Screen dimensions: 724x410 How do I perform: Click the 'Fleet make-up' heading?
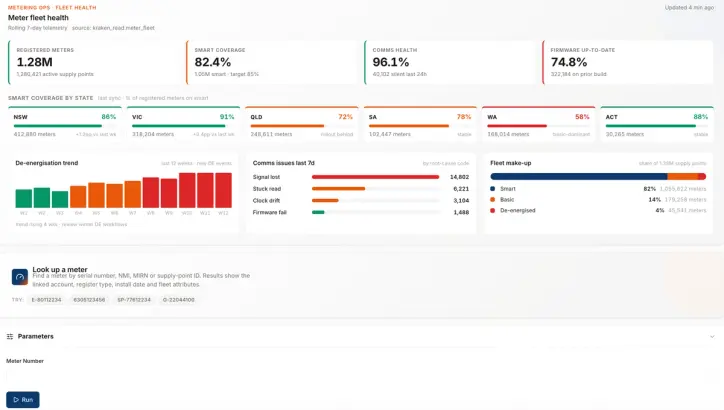[511, 163]
